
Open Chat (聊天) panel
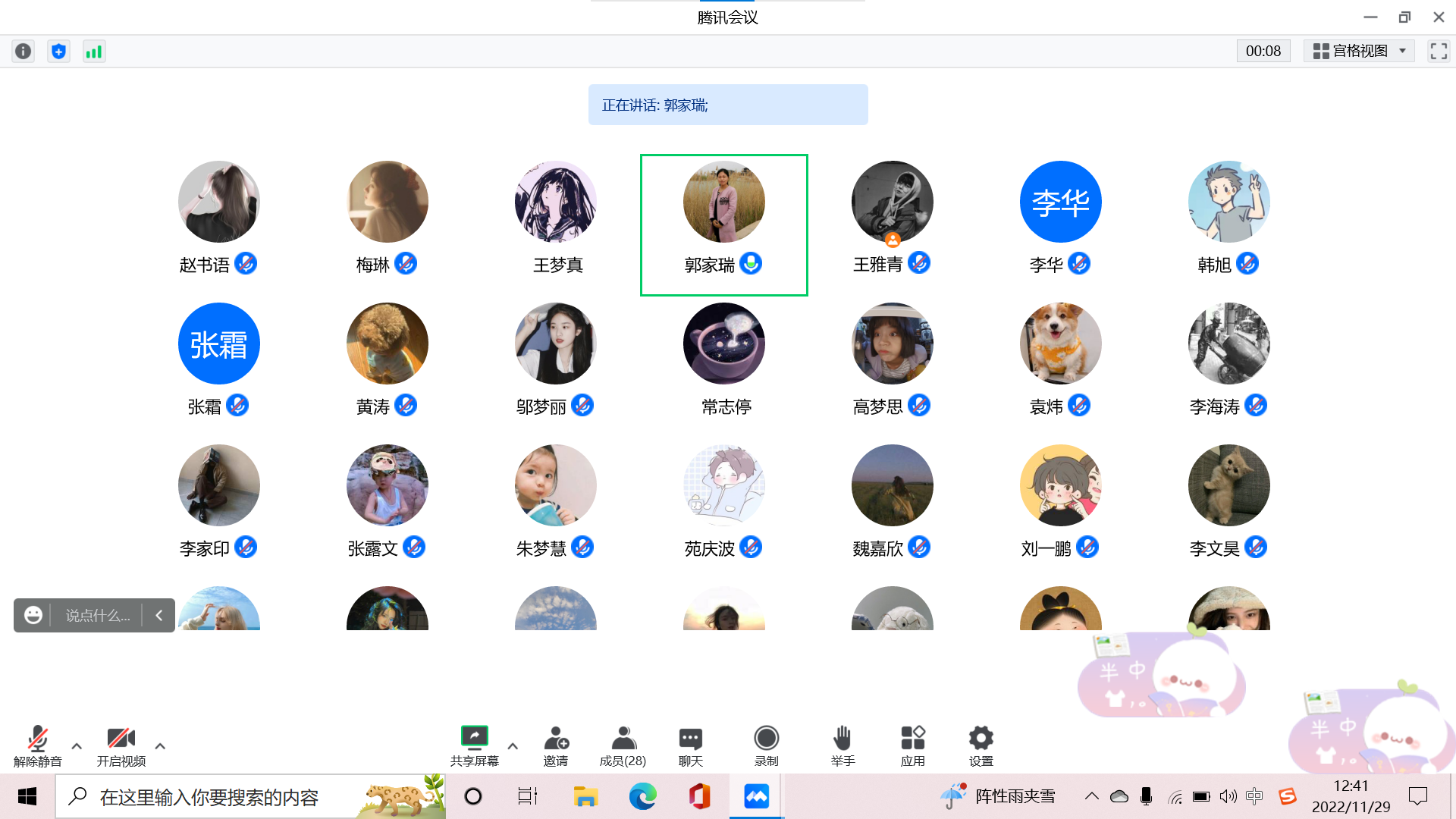point(690,738)
